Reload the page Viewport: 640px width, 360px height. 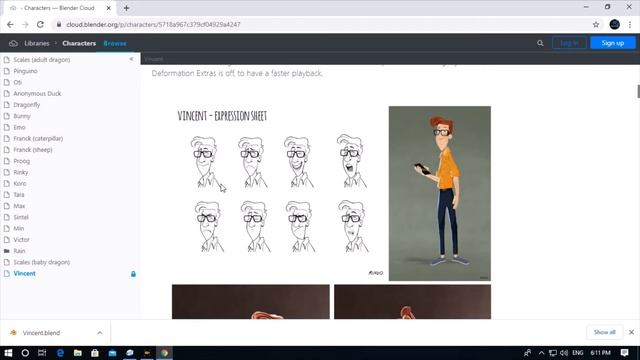(40, 24)
